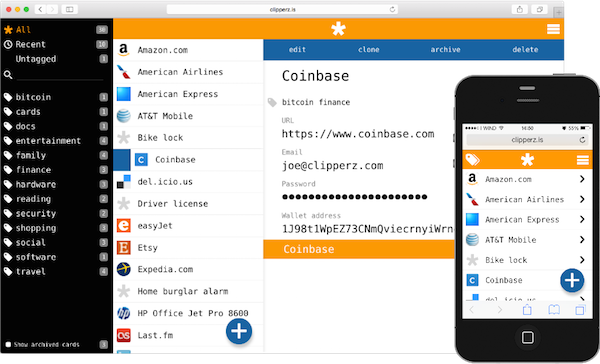The height and width of the screenshot is (364, 600).
Task: Click the tag icon beside bitcoin finance
Action: [272, 102]
